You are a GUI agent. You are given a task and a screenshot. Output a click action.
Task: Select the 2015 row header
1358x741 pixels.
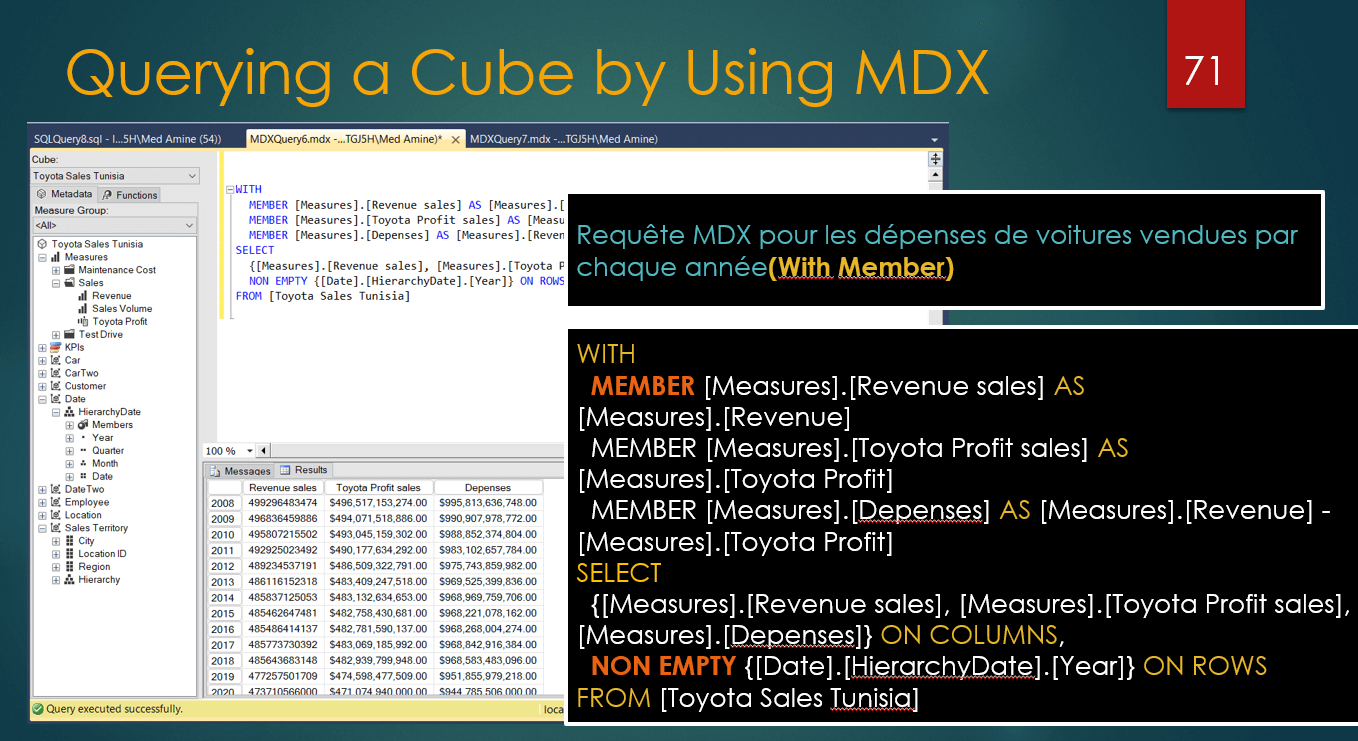(x=223, y=613)
